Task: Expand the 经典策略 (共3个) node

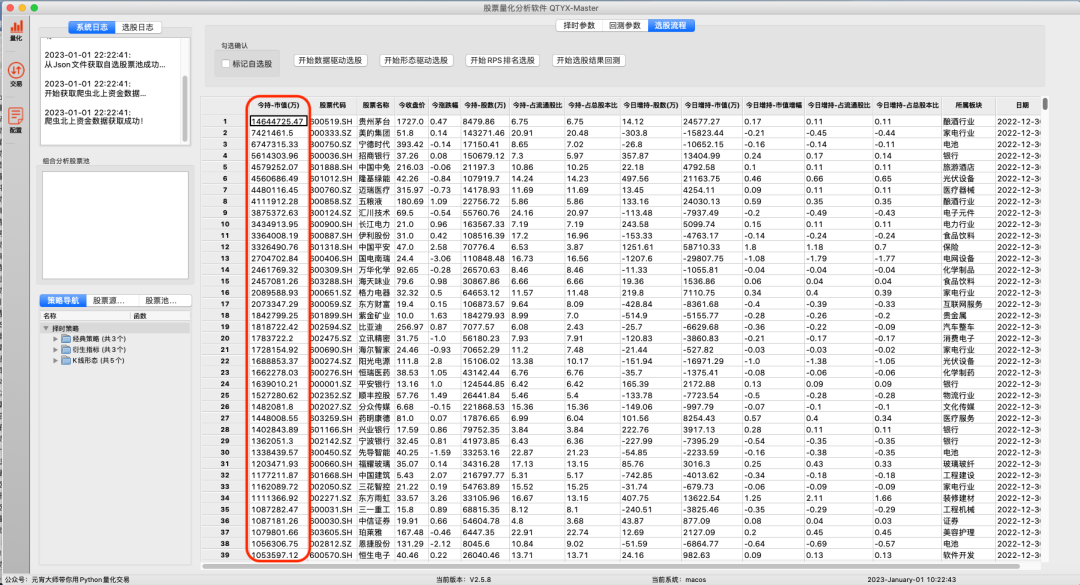Action: pyautogui.click(x=56, y=339)
